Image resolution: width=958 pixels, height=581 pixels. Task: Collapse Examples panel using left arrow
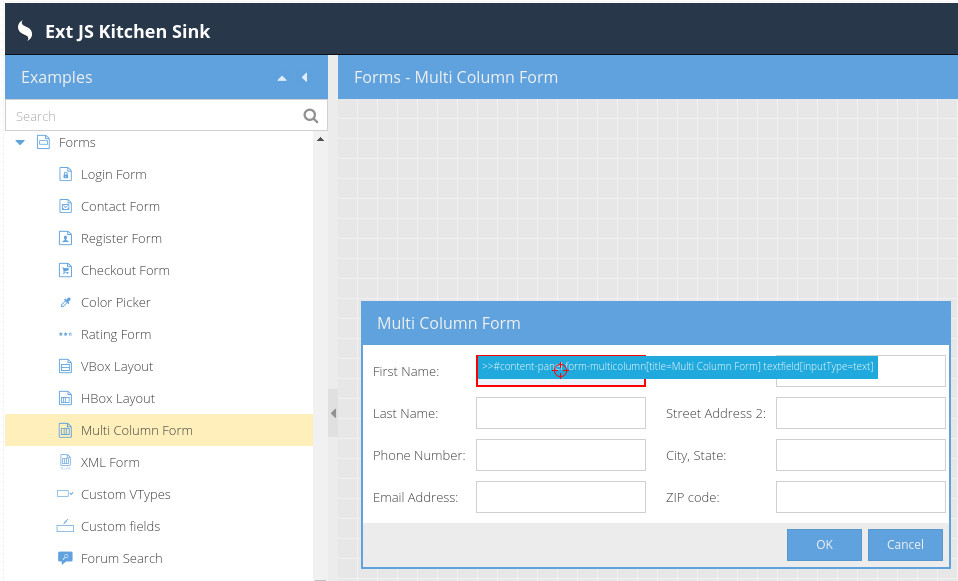[x=305, y=78]
